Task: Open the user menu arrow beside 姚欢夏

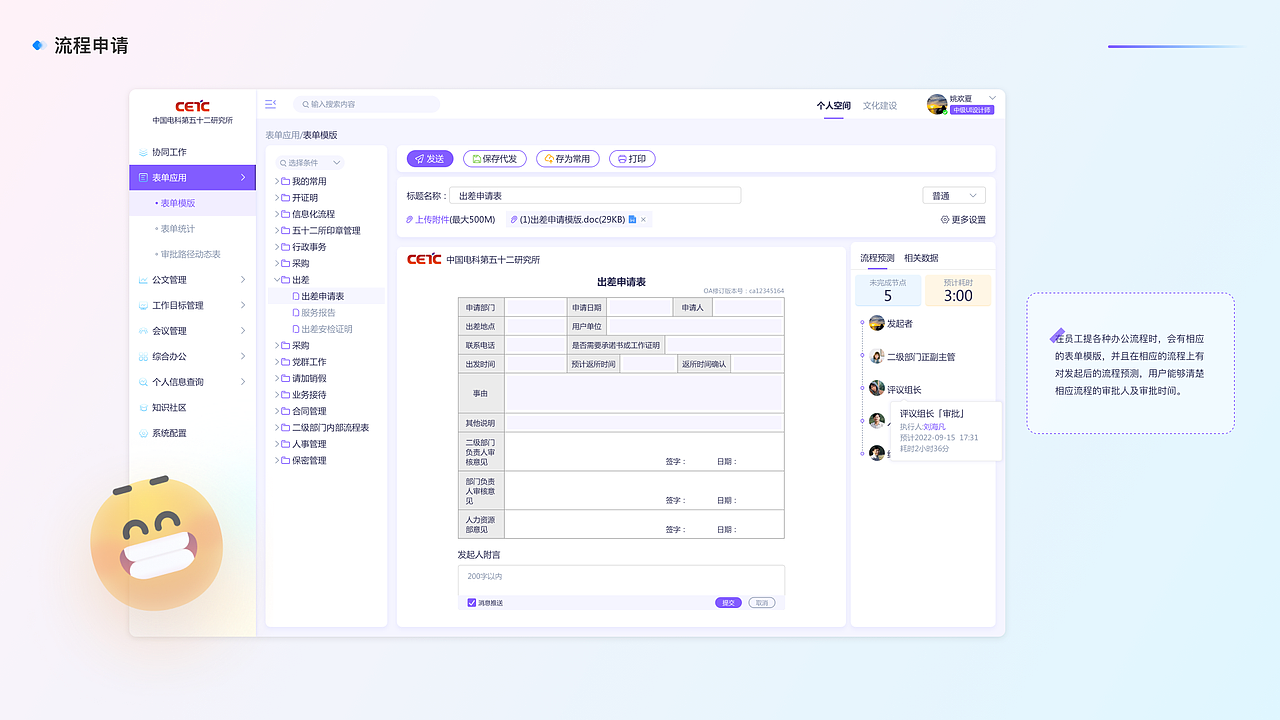Action: click(992, 98)
